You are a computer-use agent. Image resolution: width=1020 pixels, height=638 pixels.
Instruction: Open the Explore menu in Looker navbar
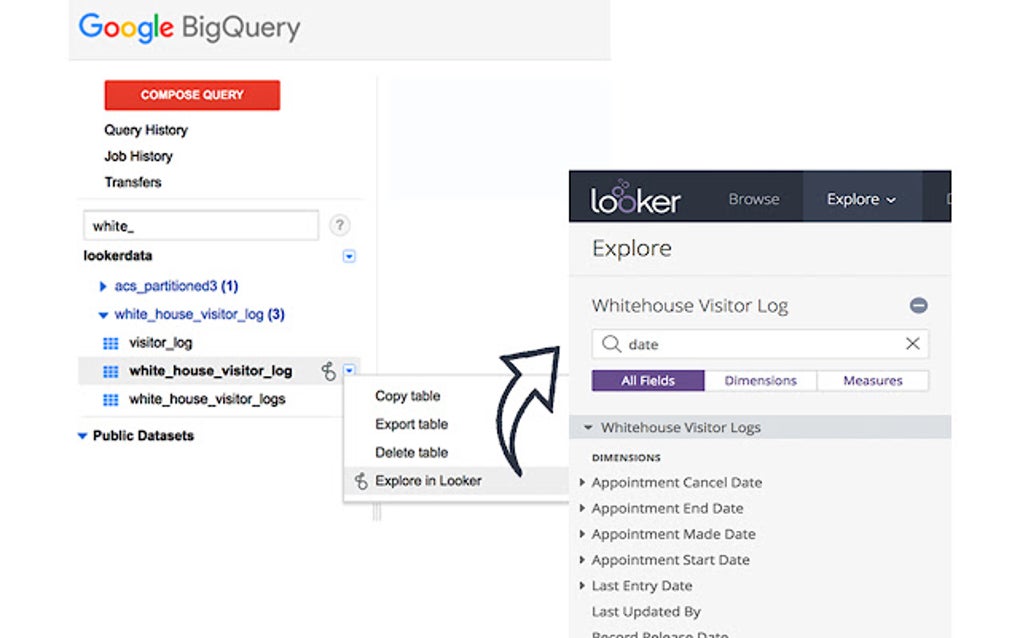859,198
